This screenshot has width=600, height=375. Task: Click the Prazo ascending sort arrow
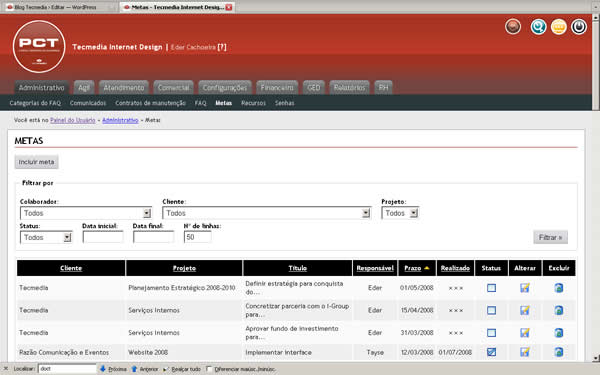(427, 268)
